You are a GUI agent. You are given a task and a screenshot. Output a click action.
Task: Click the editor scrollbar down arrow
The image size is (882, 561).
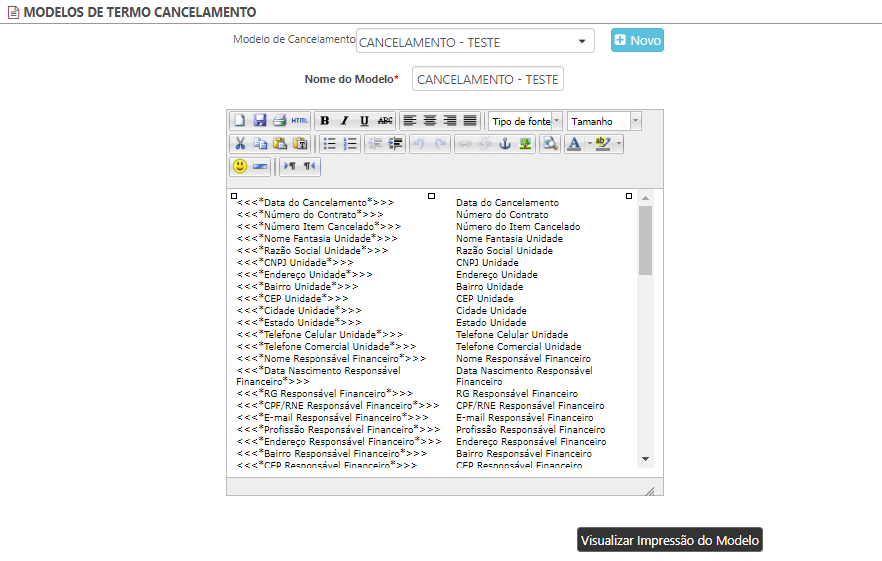pyautogui.click(x=646, y=459)
